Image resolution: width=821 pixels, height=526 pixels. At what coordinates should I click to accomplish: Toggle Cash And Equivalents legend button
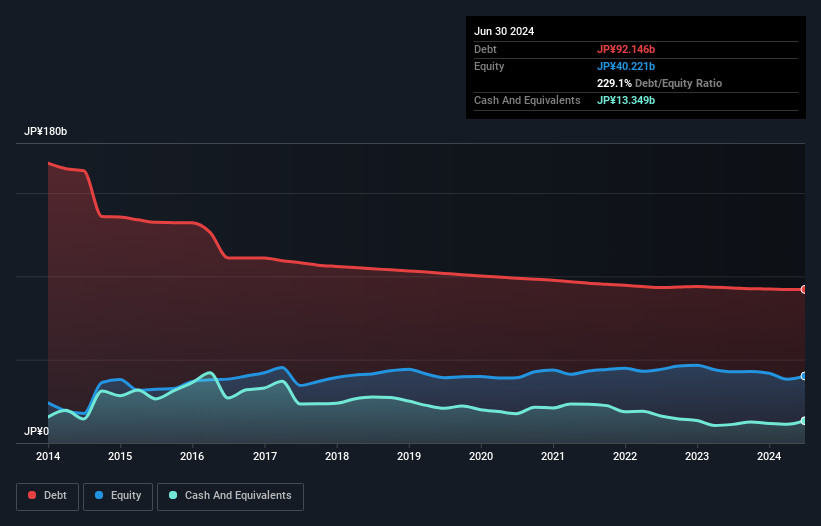point(230,496)
